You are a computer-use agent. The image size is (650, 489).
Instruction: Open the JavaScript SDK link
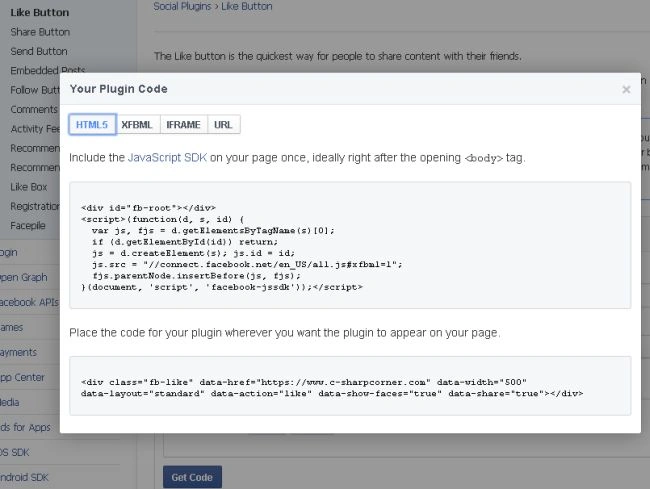167,157
